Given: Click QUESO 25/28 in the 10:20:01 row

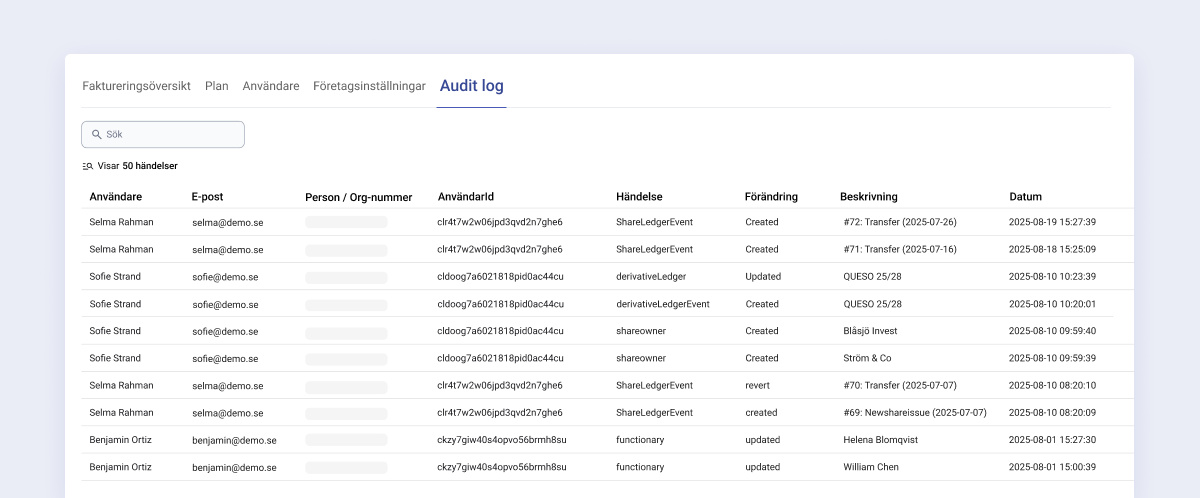Looking at the screenshot, I should click(x=873, y=304).
